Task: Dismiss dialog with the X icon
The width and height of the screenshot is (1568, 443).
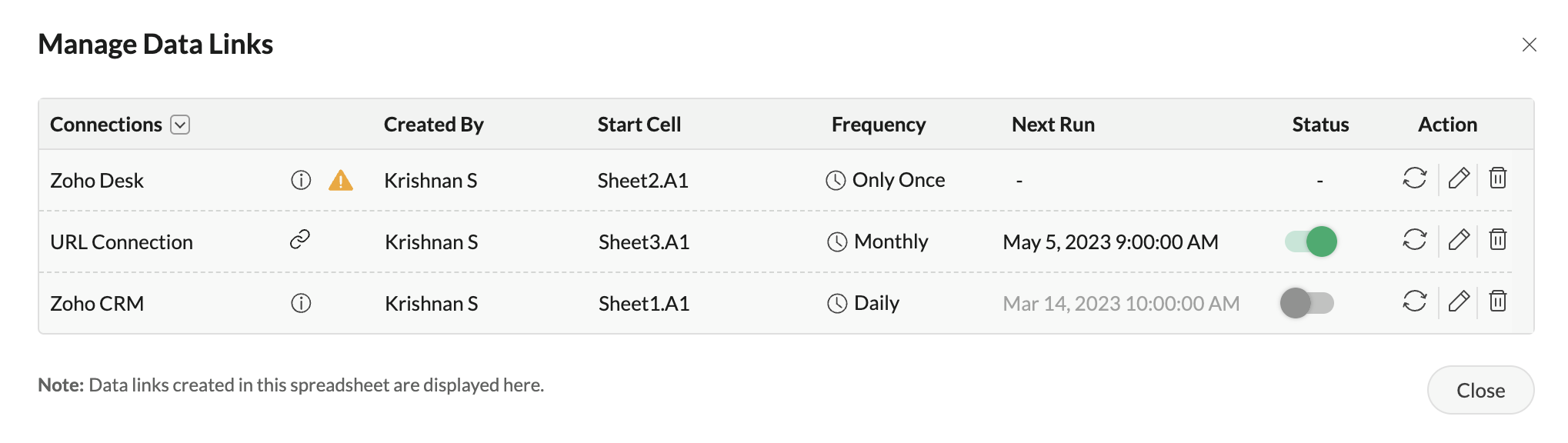Action: tap(1529, 45)
